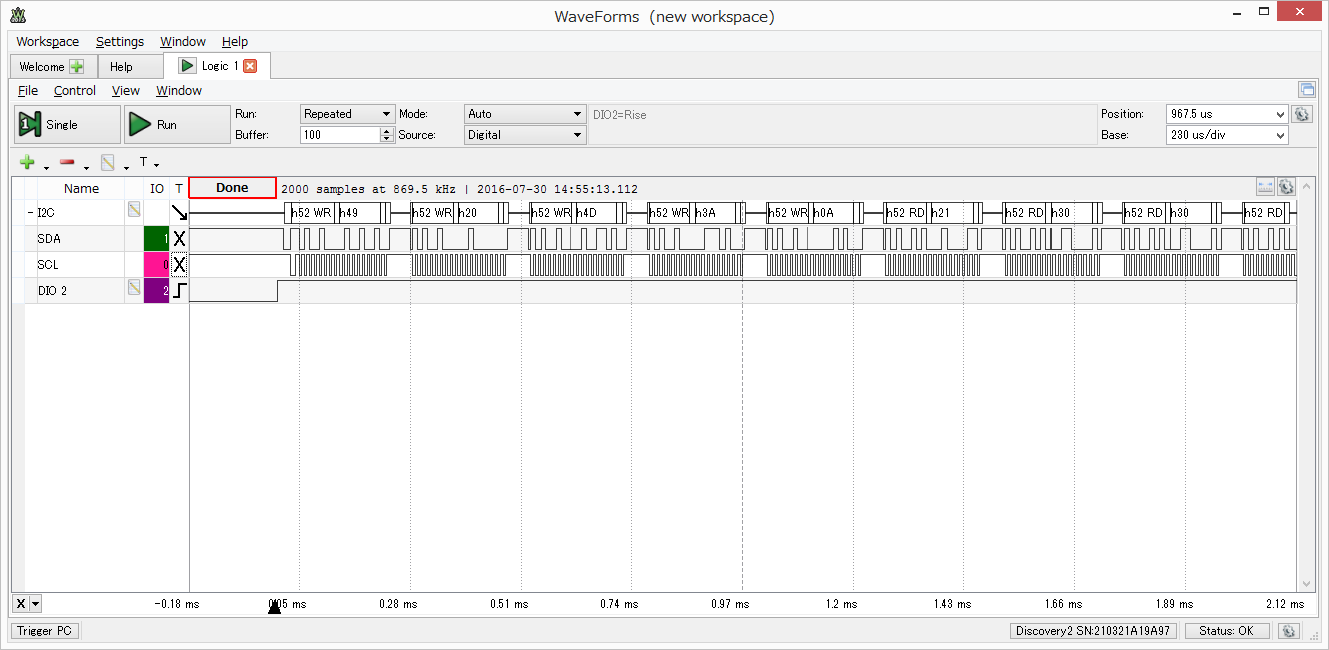The width and height of the screenshot is (1329, 650).
Task: Click the DIO 2 purple color swatch
Action: [x=157, y=290]
